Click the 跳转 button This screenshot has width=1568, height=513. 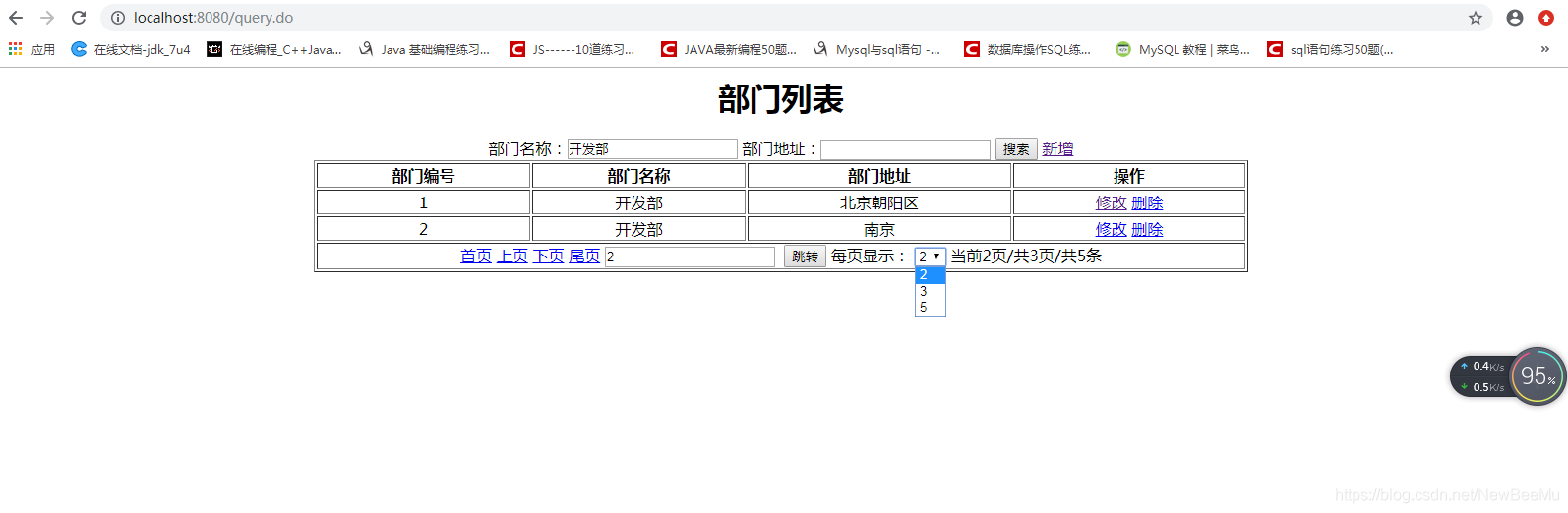click(x=805, y=256)
